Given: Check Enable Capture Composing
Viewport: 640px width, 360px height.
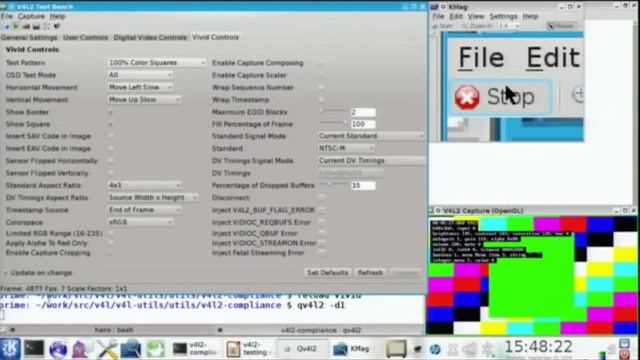Looking at the screenshot, I should coord(321,63).
